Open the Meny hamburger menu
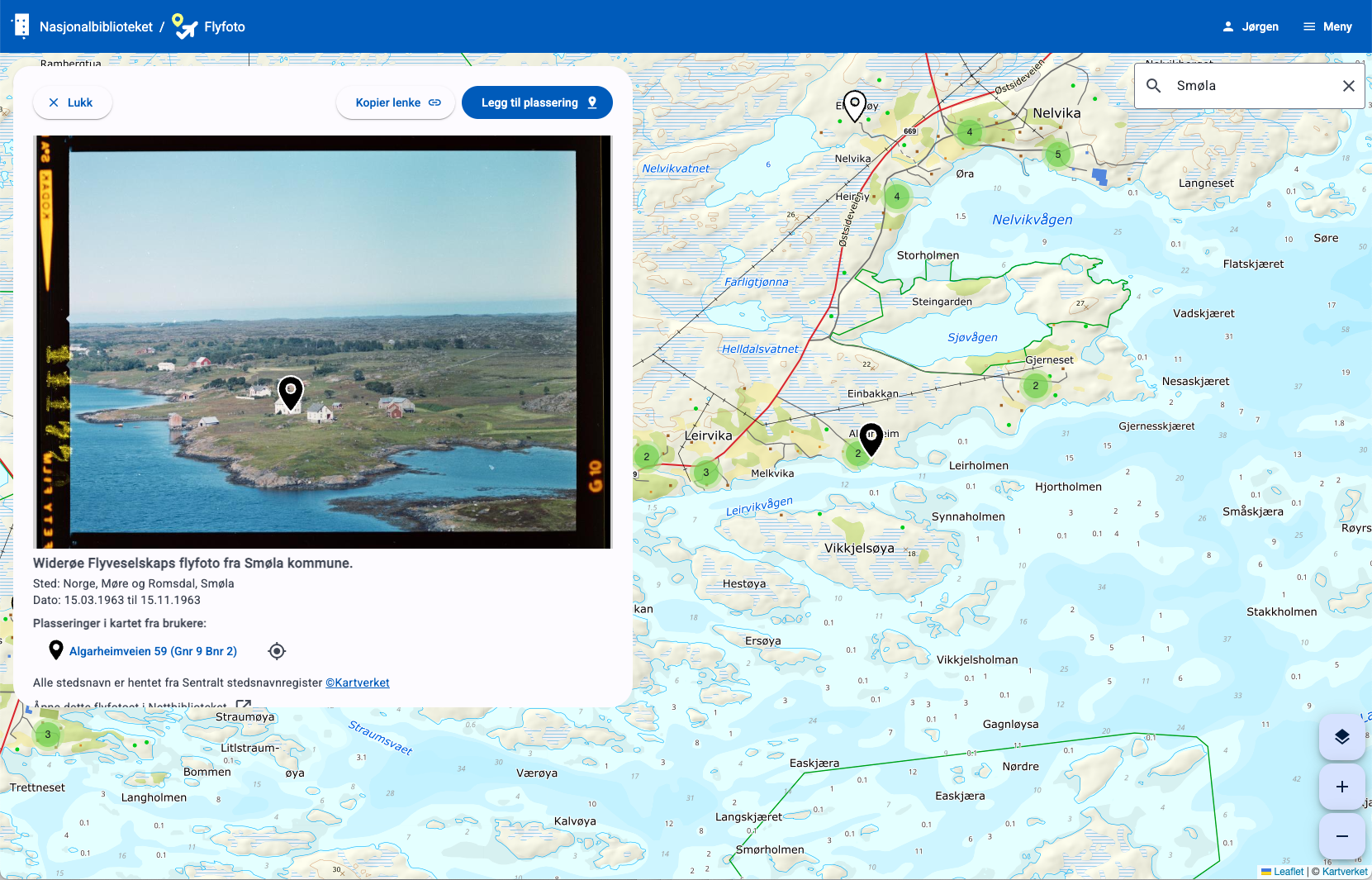The width and height of the screenshot is (1372, 880). [x=1327, y=26]
